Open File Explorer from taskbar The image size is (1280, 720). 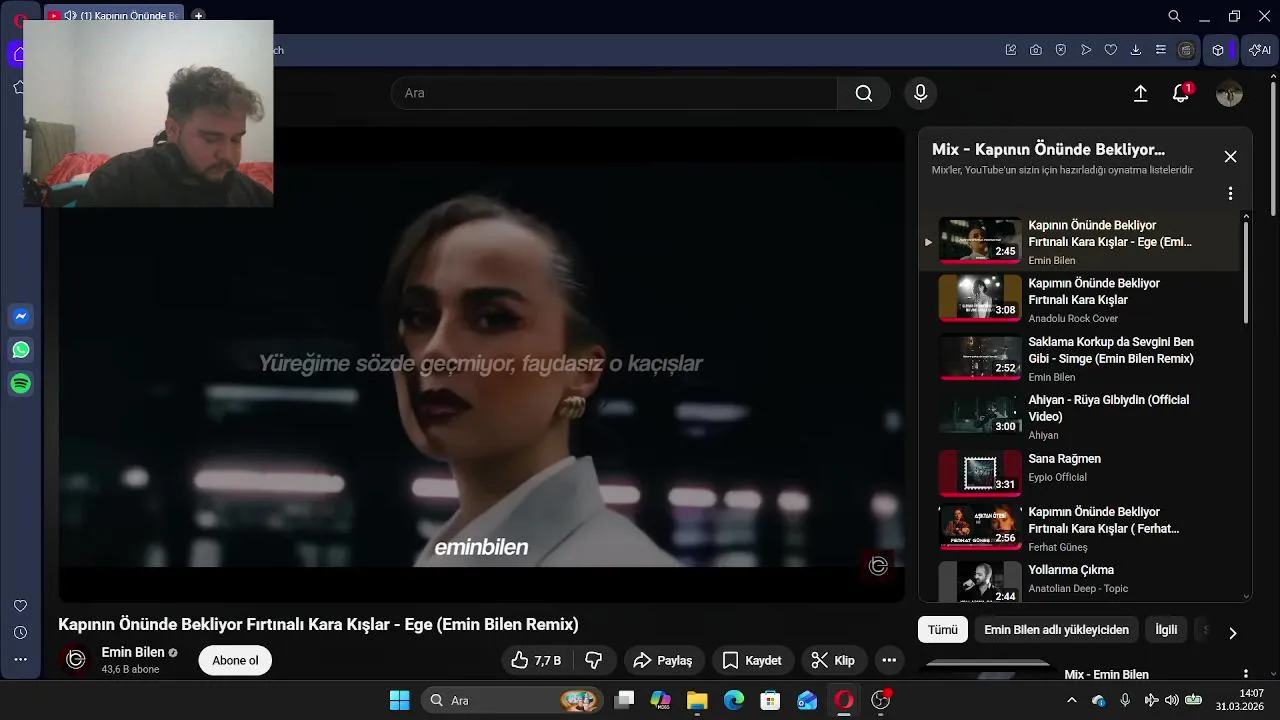(x=697, y=700)
